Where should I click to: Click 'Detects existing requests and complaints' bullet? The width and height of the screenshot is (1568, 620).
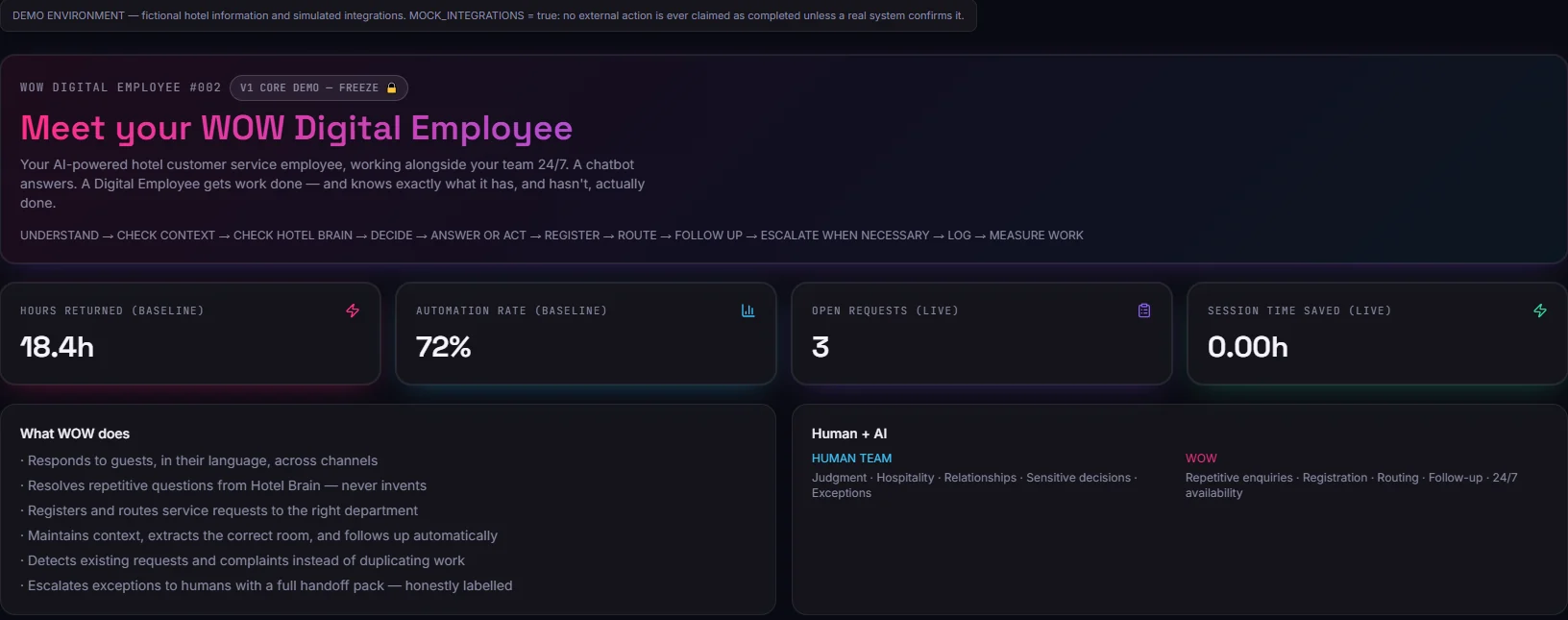242,560
